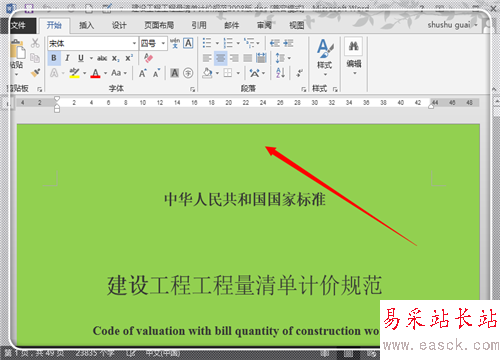
Task: Toggle Center paragraph alignment
Action: point(221,58)
